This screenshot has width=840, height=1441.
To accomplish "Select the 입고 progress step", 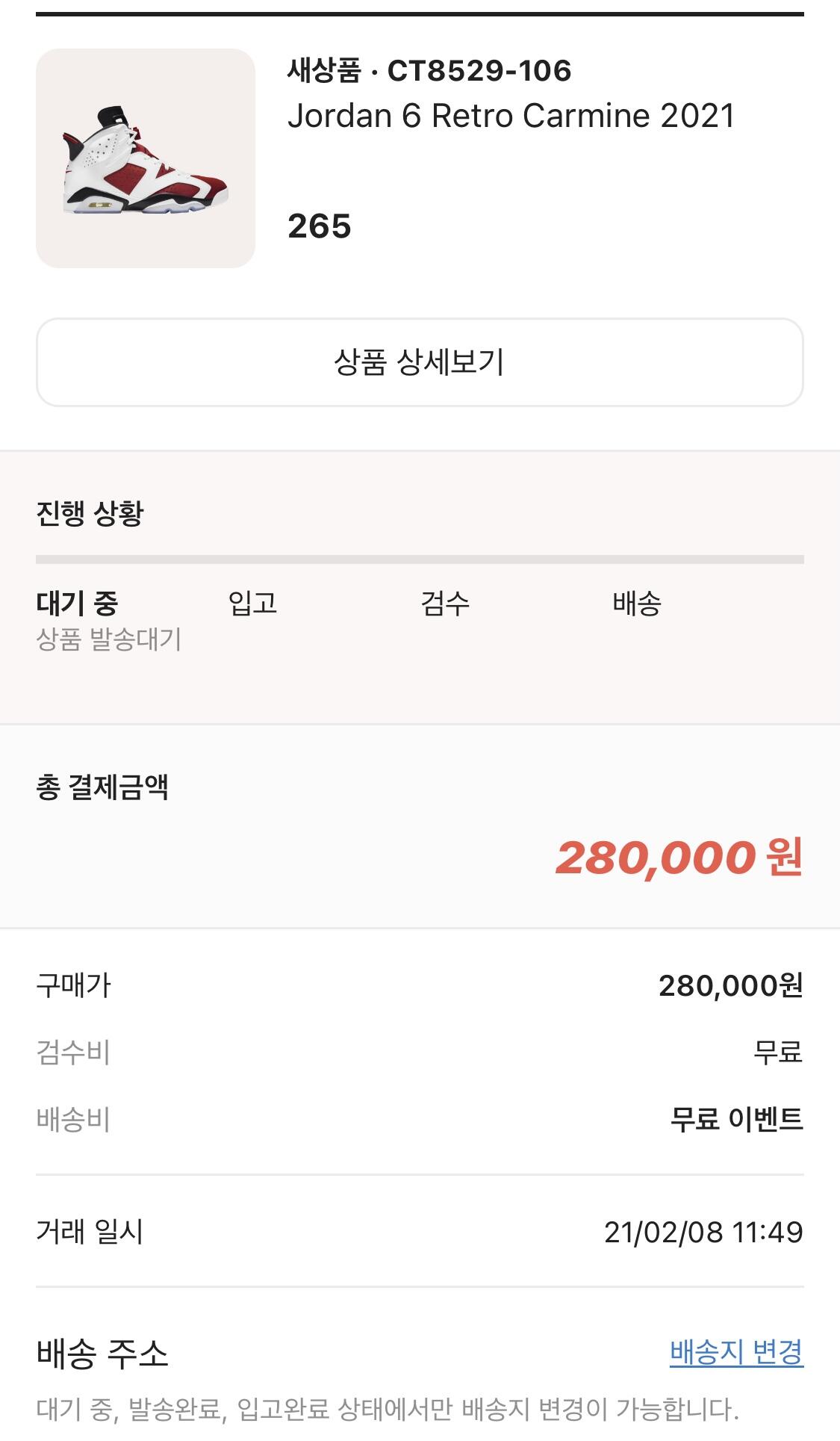I will 253,603.
